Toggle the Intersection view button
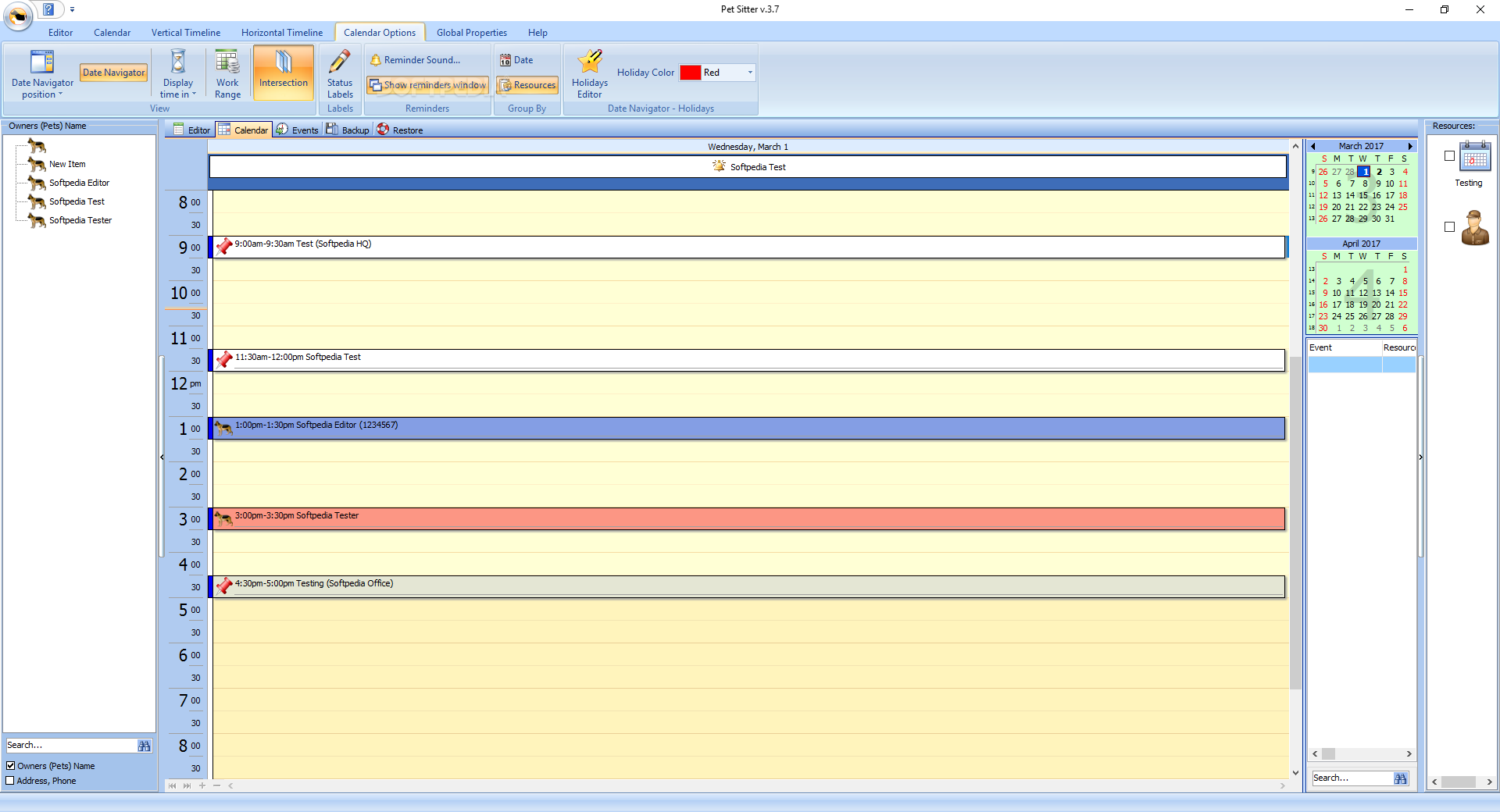This screenshot has width=1500, height=812. coord(284,73)
